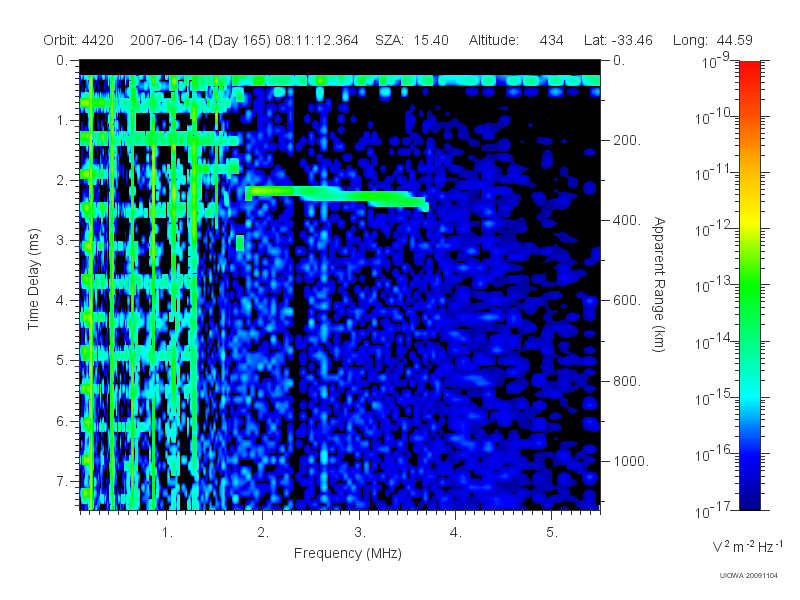
Task: Click the 'Long: 44.59' header text
Action: [712, 40]
